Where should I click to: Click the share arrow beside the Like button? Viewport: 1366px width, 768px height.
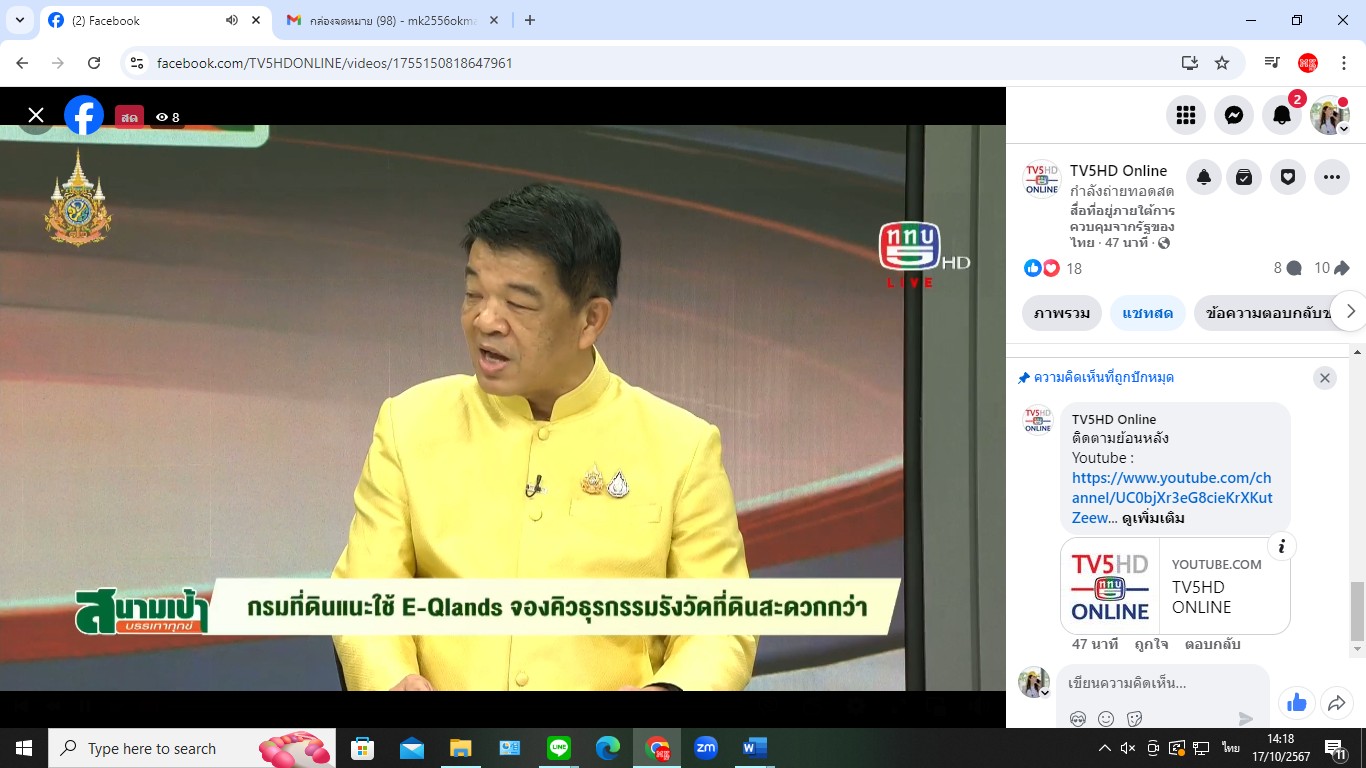tap(1336, 703)
